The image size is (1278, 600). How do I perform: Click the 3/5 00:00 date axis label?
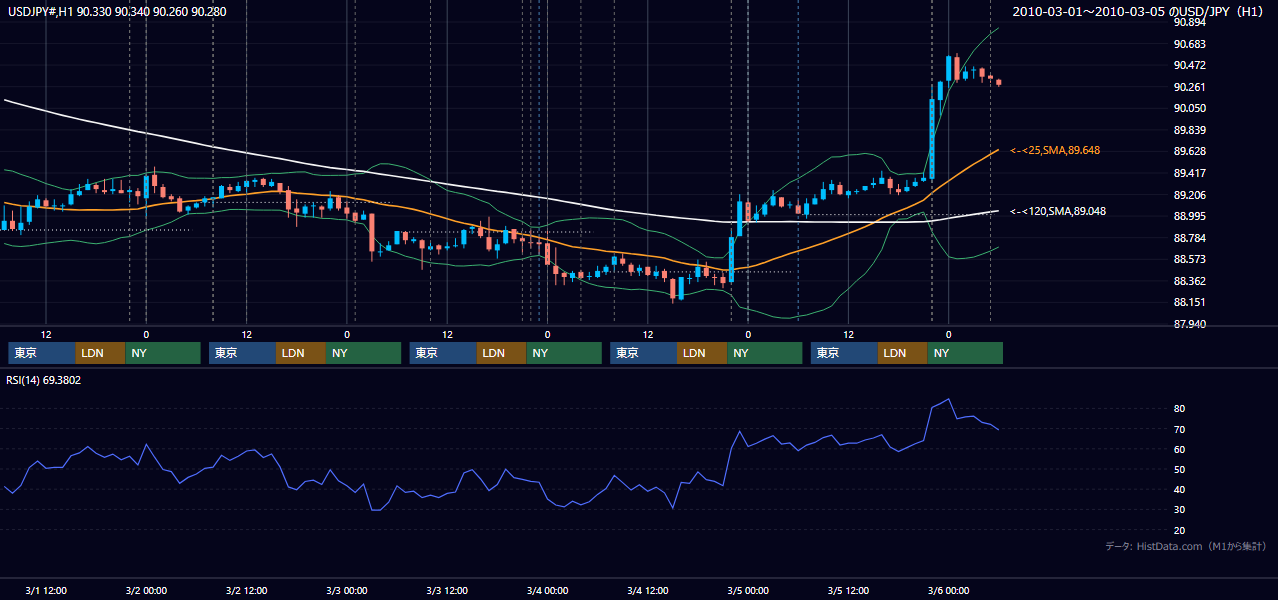click(x=747, y=590)
